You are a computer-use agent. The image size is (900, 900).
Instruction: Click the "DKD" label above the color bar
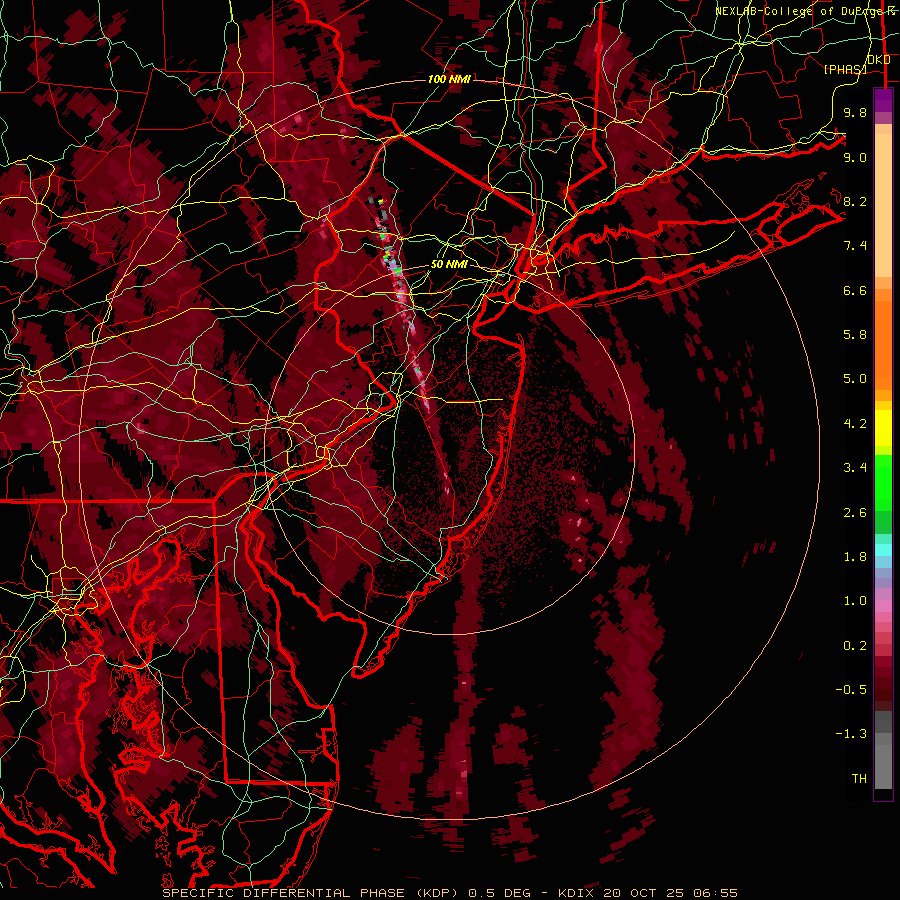(879, 60)
